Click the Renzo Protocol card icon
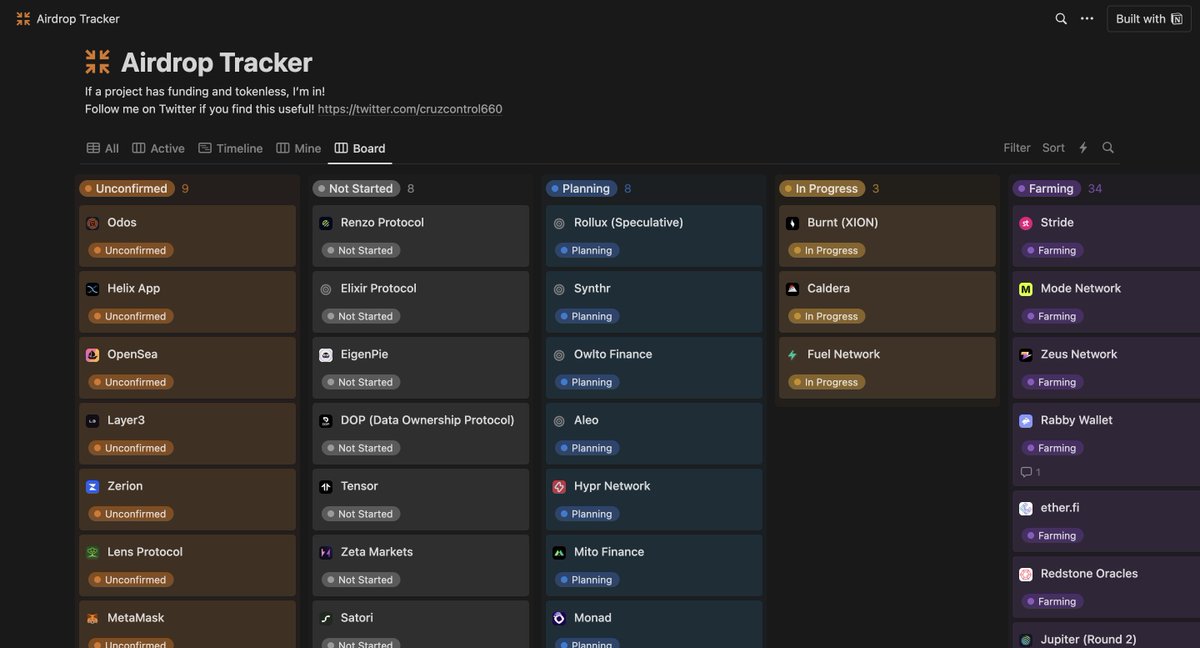 click(326, 223)
